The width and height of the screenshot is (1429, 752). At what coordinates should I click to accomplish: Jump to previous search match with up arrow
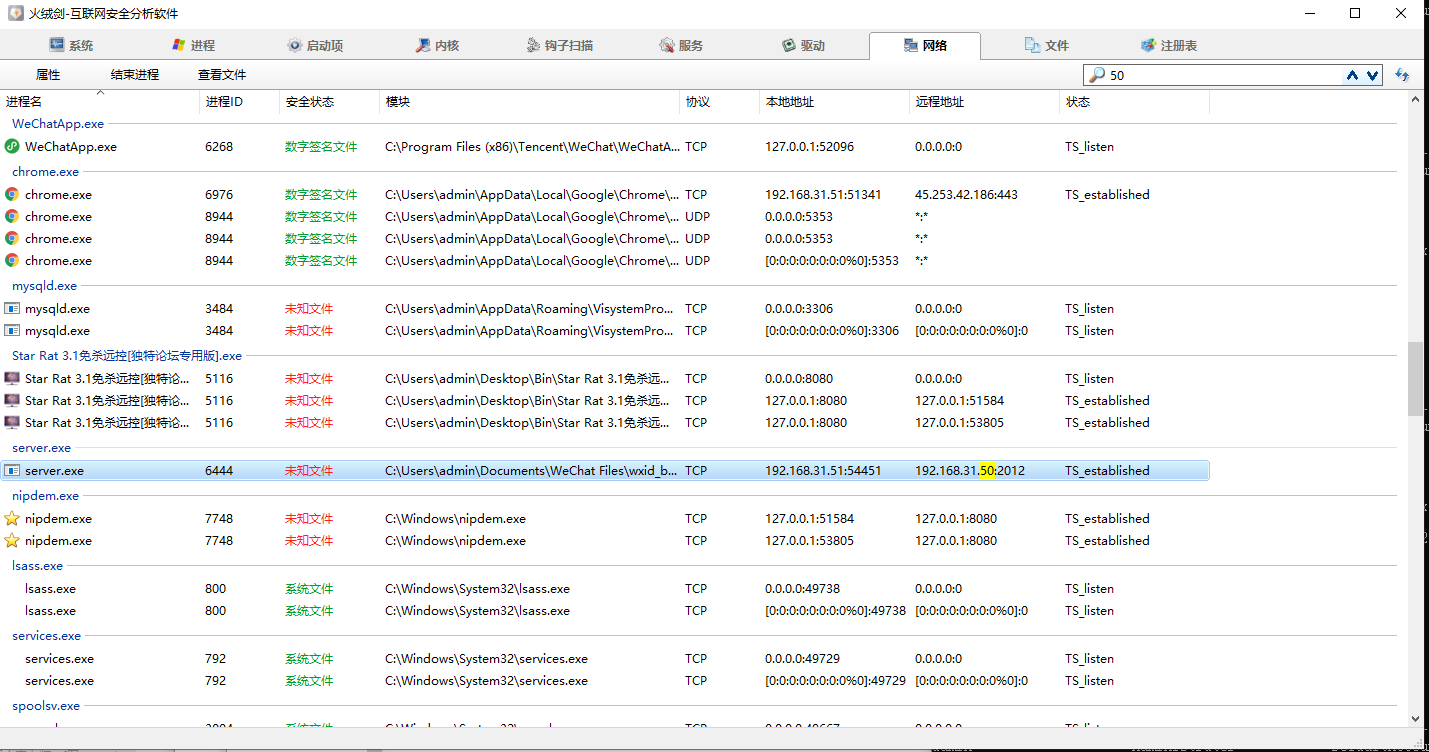[x=1353, y=75]
